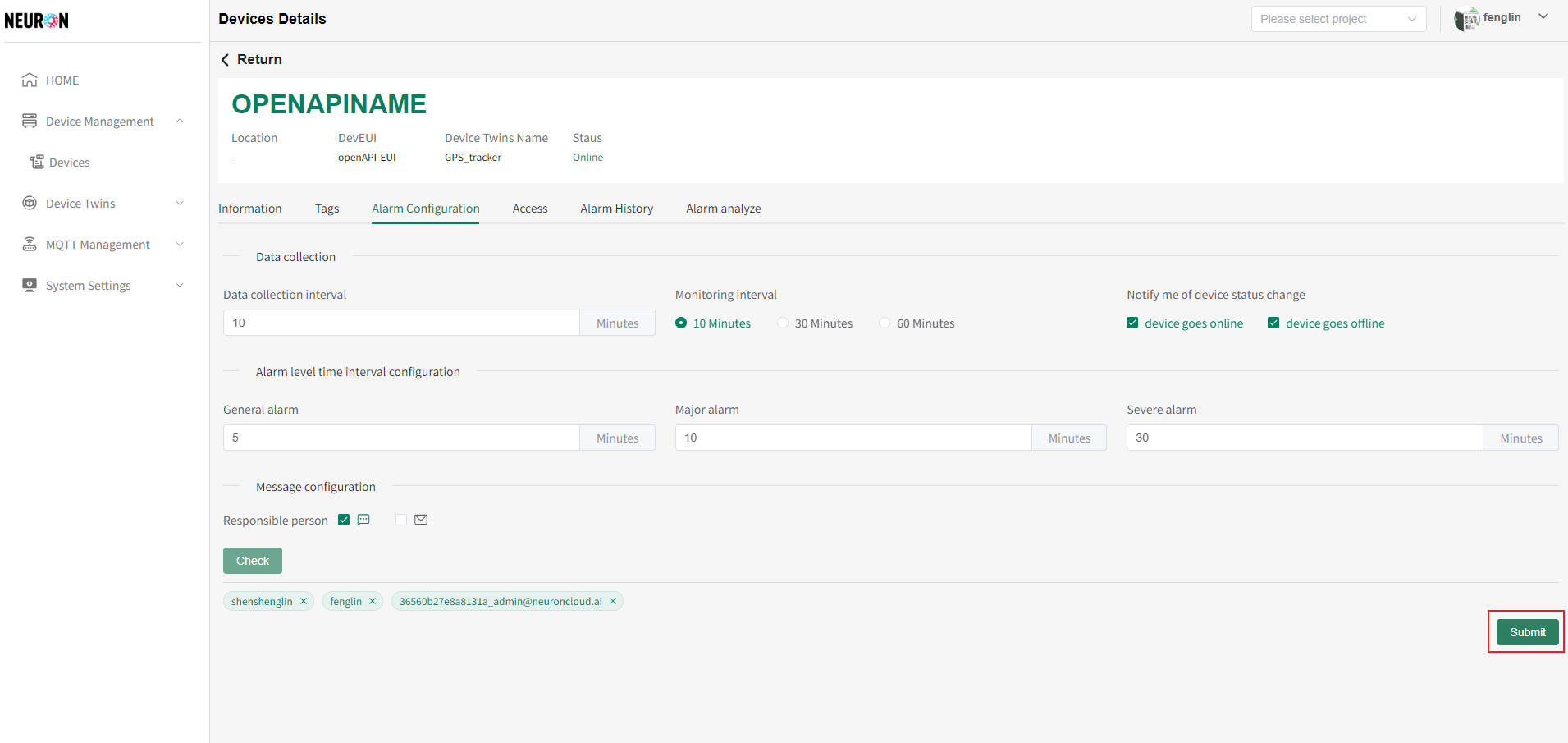The width and height of the screenshot is (1568, 743).
Task: Expand the MQTT Management menu chevron
Action: [x=180, y=245]
